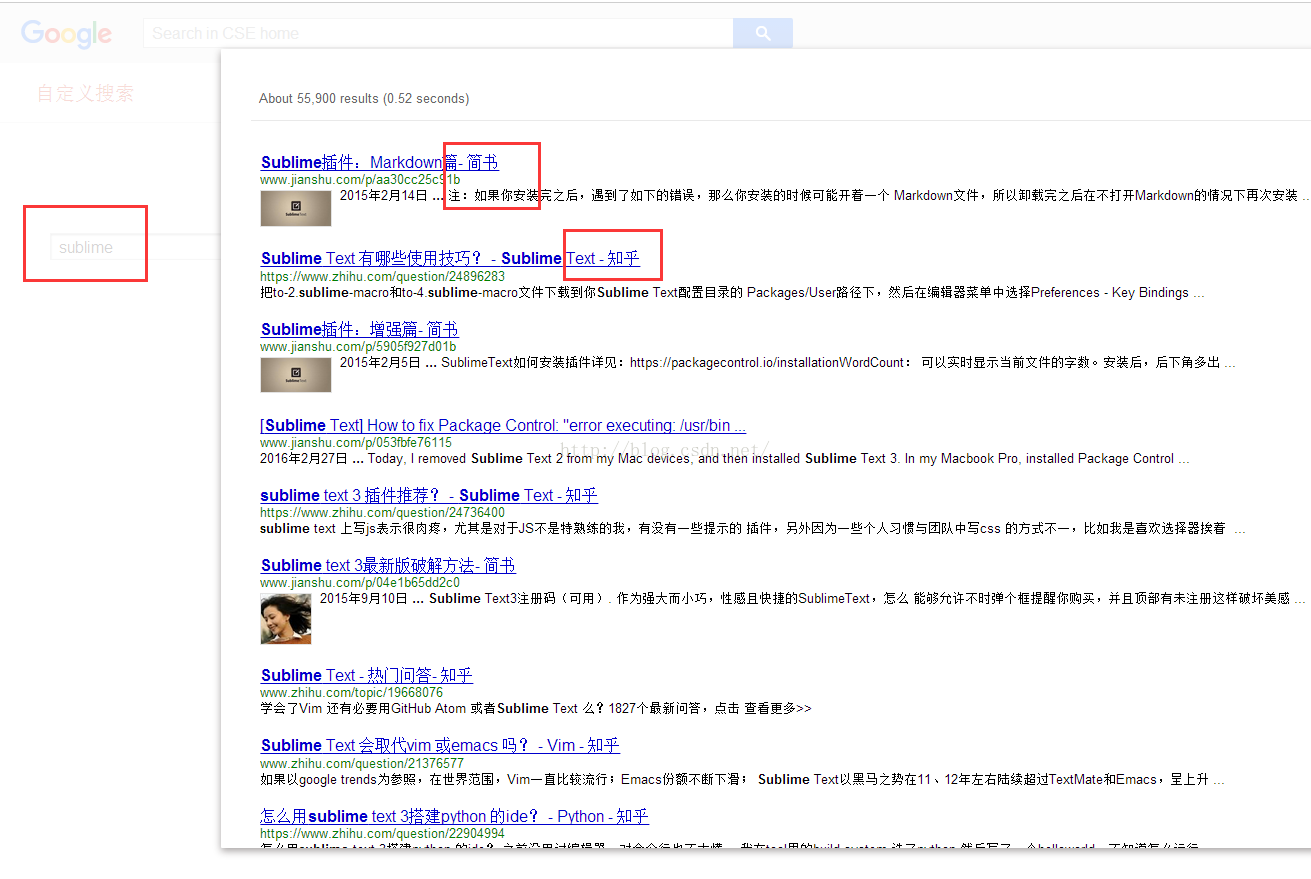Open 'Sublime Text 会取代vim 或emacs 吗？' result

pos(440,745)
